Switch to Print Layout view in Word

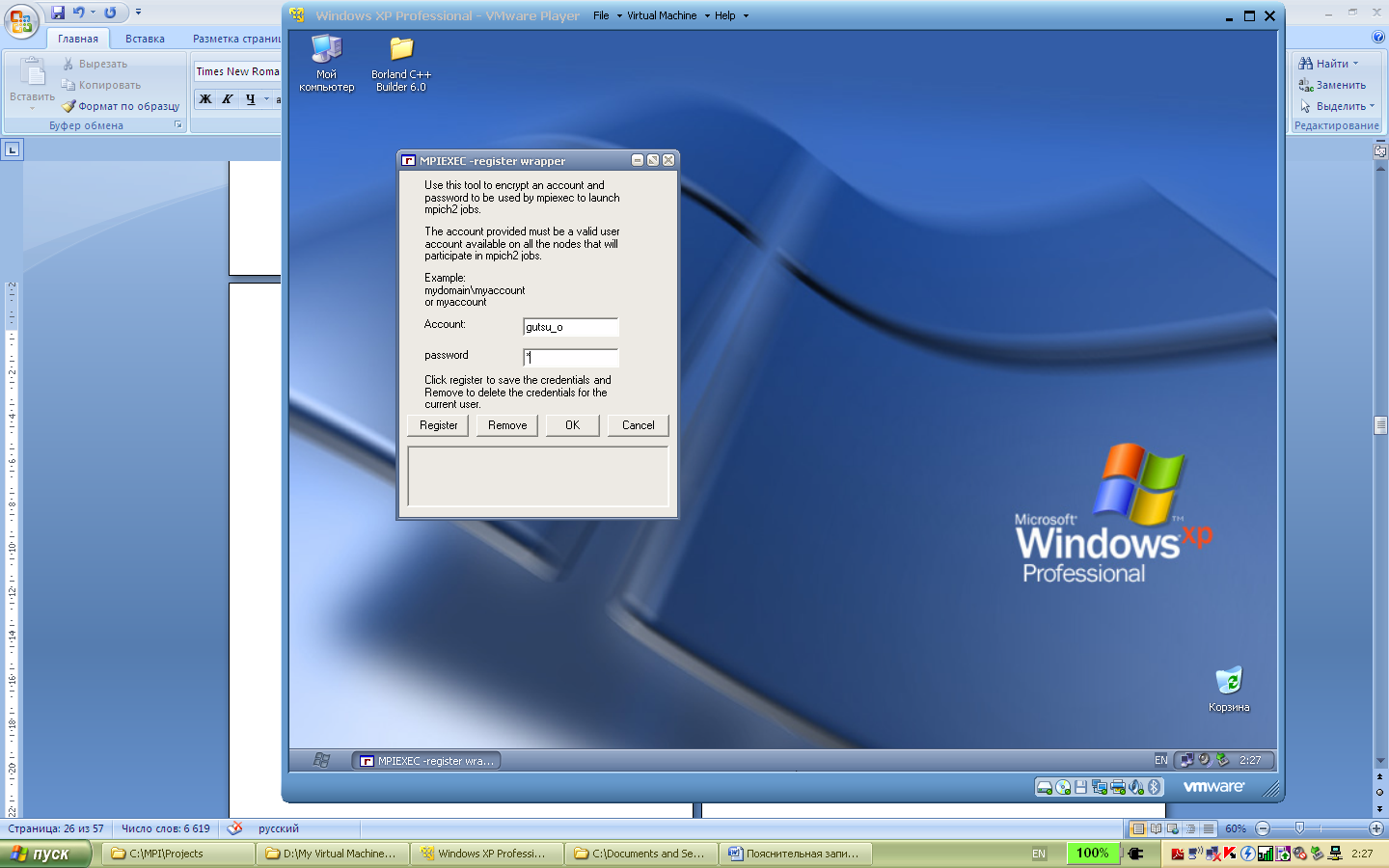coord(1138,828)
